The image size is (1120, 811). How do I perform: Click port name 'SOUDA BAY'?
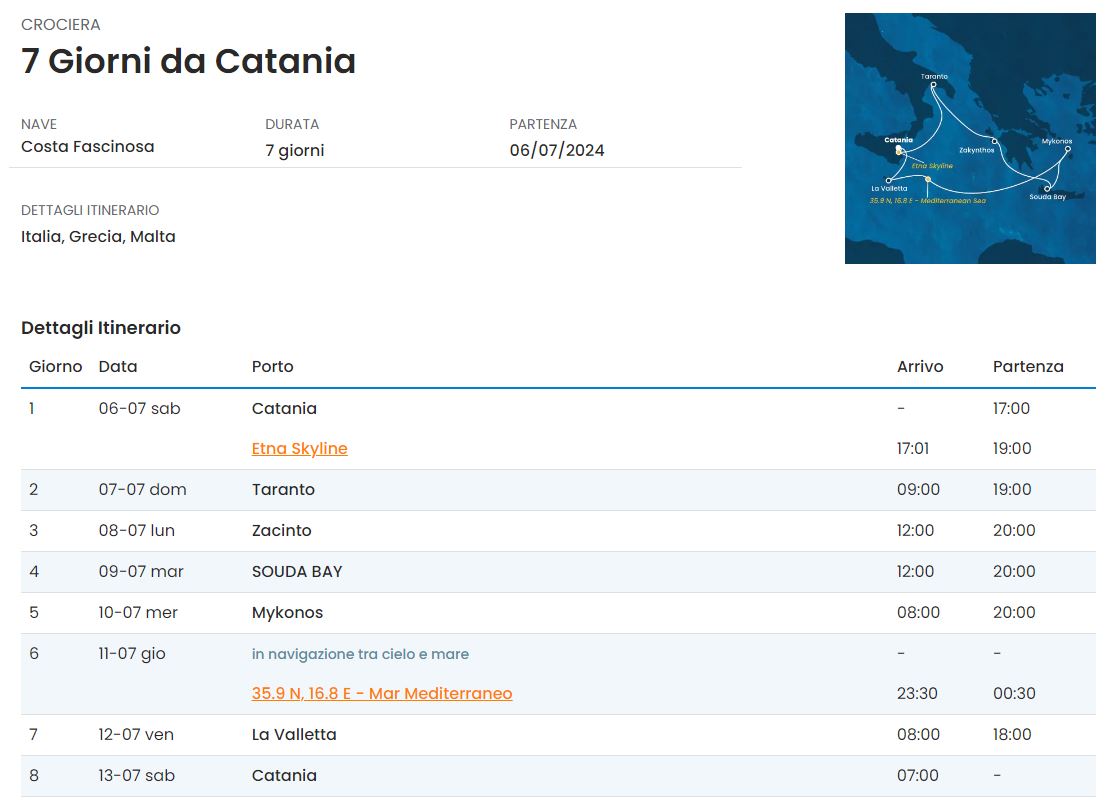(x=297, y=572)
